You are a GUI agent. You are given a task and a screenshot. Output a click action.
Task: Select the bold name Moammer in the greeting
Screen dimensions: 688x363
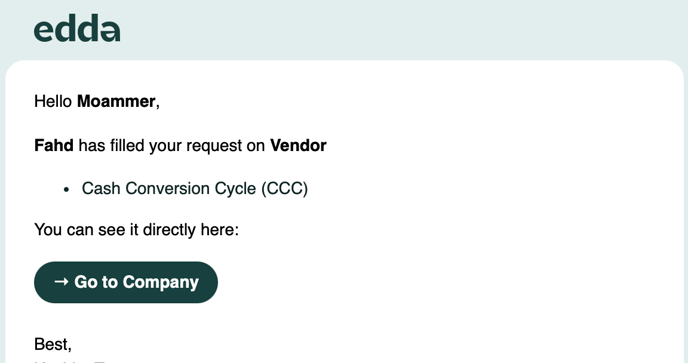pos(116,101)
